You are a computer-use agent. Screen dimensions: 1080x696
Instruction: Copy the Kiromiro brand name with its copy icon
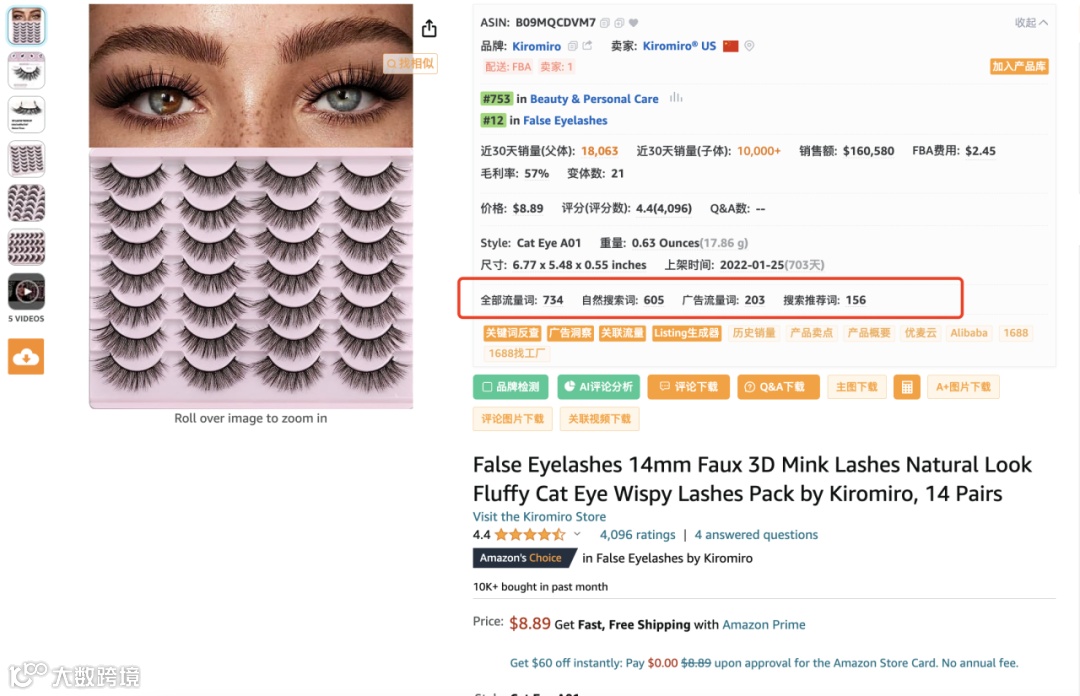(x=573, y=46)
